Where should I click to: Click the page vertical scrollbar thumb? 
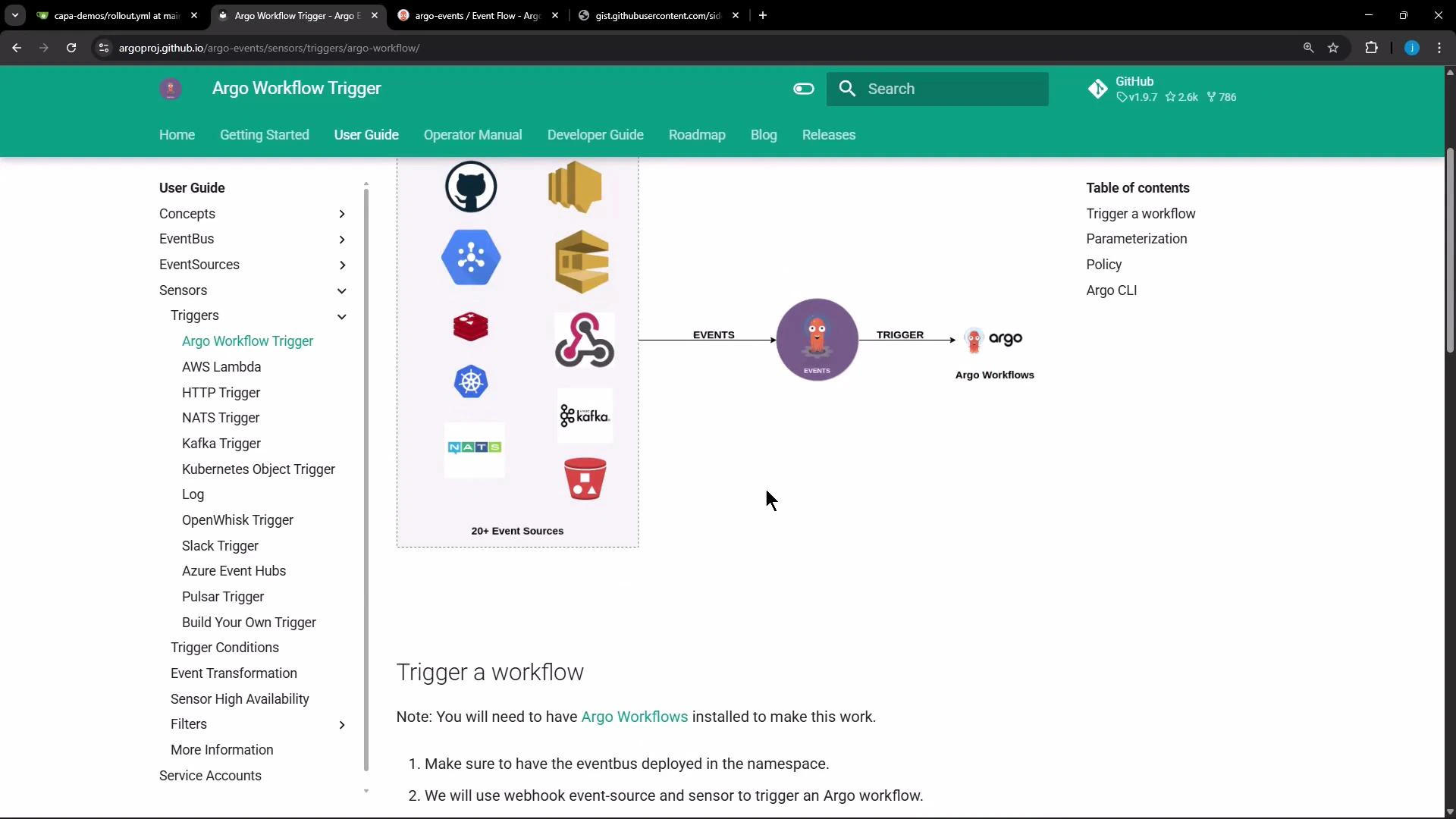1450,250
